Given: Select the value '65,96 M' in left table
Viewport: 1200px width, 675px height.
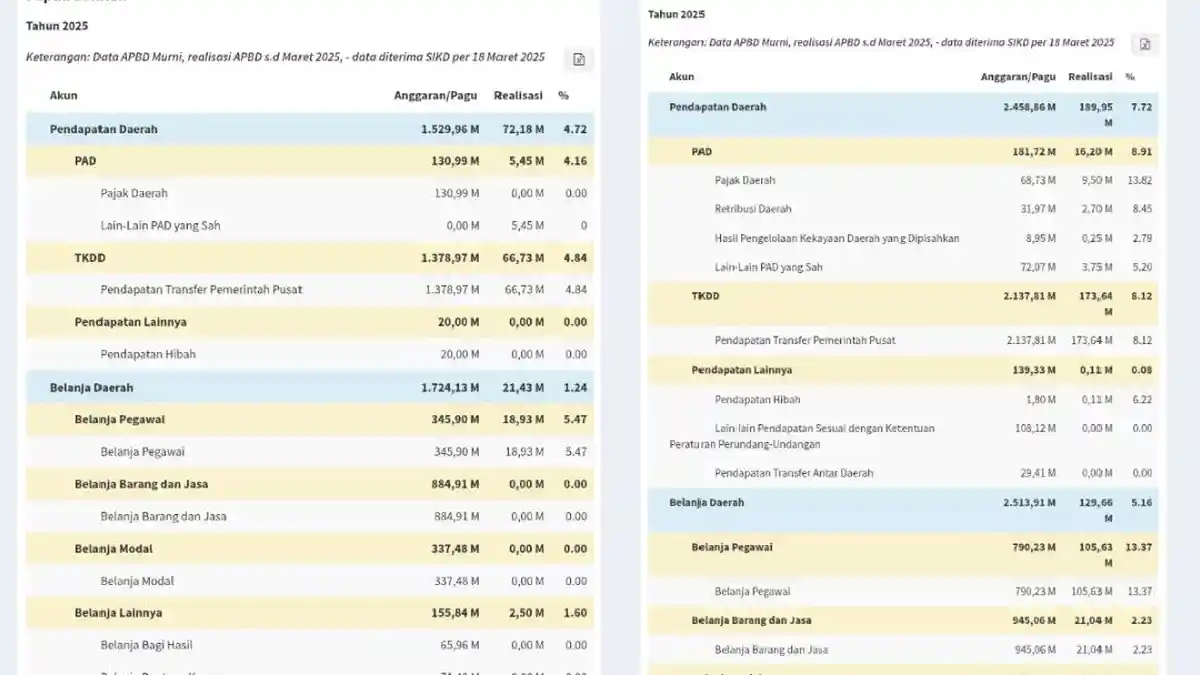Looking at the screenshot, I should 458,645.
